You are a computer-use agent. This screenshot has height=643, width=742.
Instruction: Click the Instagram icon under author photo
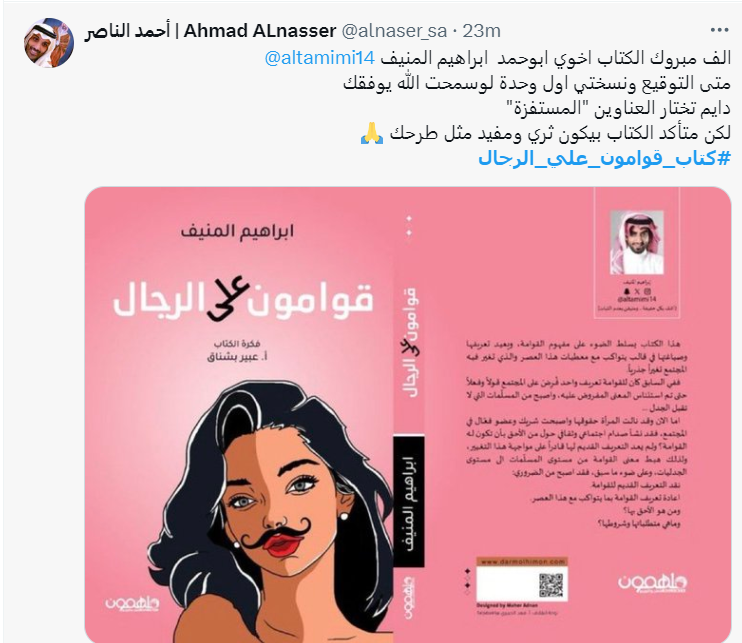[x=647, y=291]
